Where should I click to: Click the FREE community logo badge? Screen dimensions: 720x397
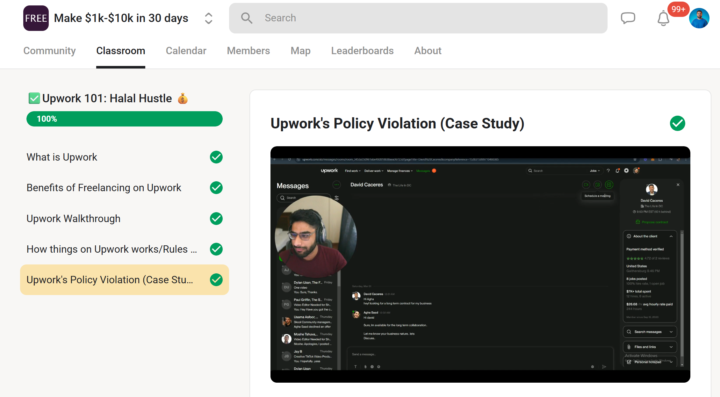36,18
